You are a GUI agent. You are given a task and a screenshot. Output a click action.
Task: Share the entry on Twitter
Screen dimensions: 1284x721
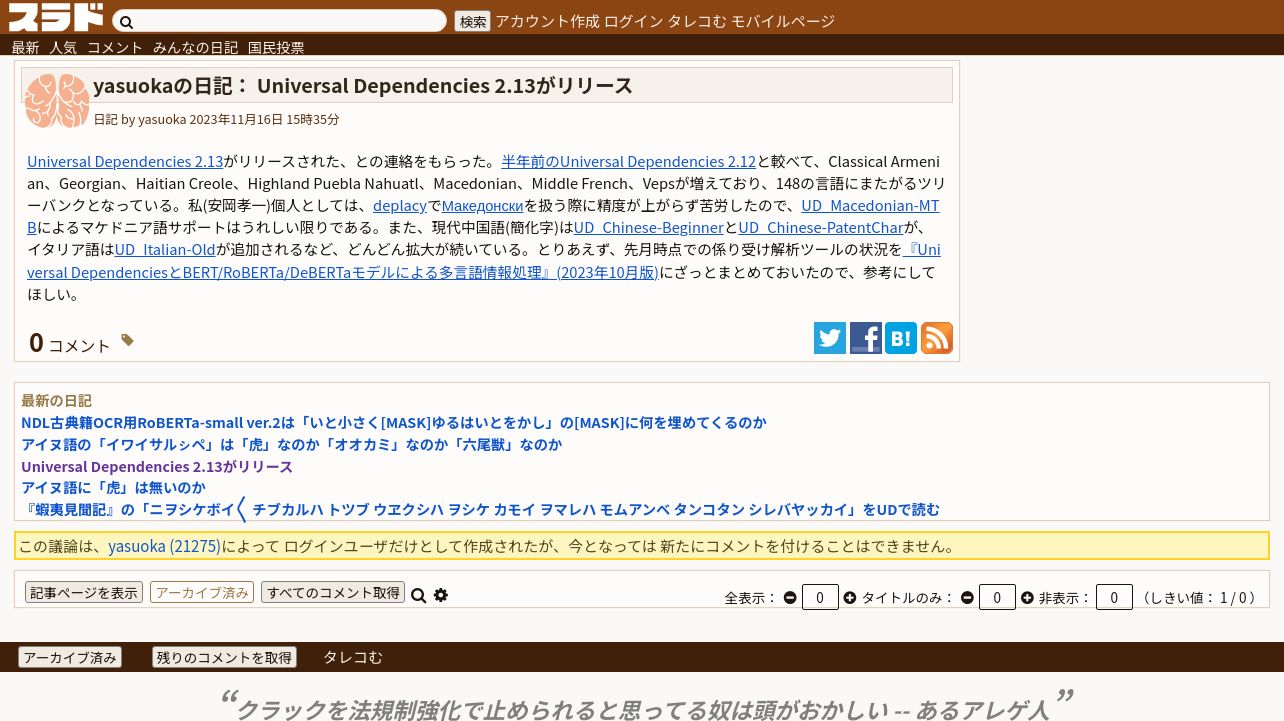click(830, 338)
